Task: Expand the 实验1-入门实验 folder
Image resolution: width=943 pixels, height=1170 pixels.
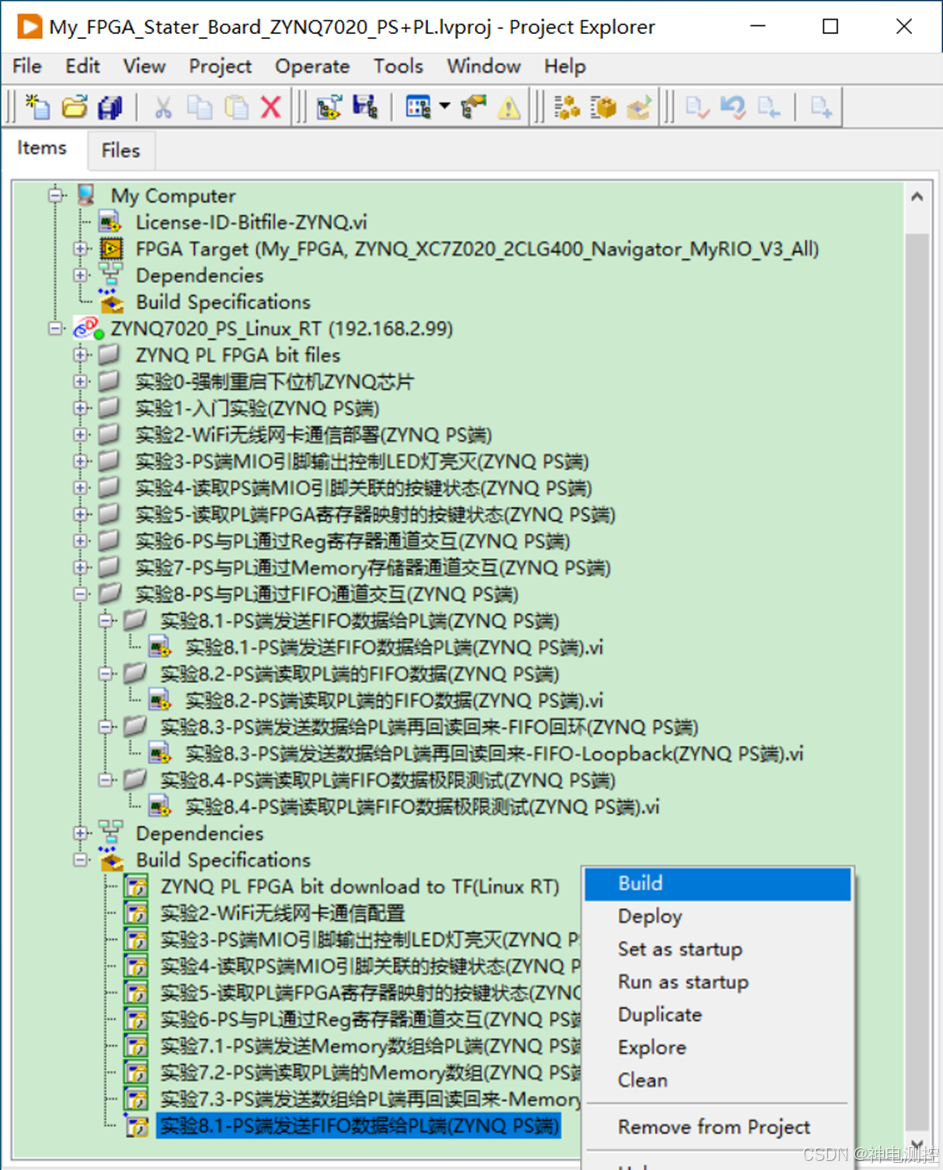Action: pyautogui.click(x=81, y=408)
